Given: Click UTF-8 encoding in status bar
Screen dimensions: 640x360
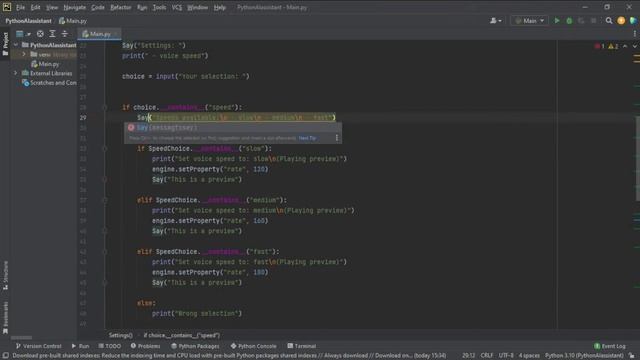Looking at the screenshot, I should pos(506,356).
